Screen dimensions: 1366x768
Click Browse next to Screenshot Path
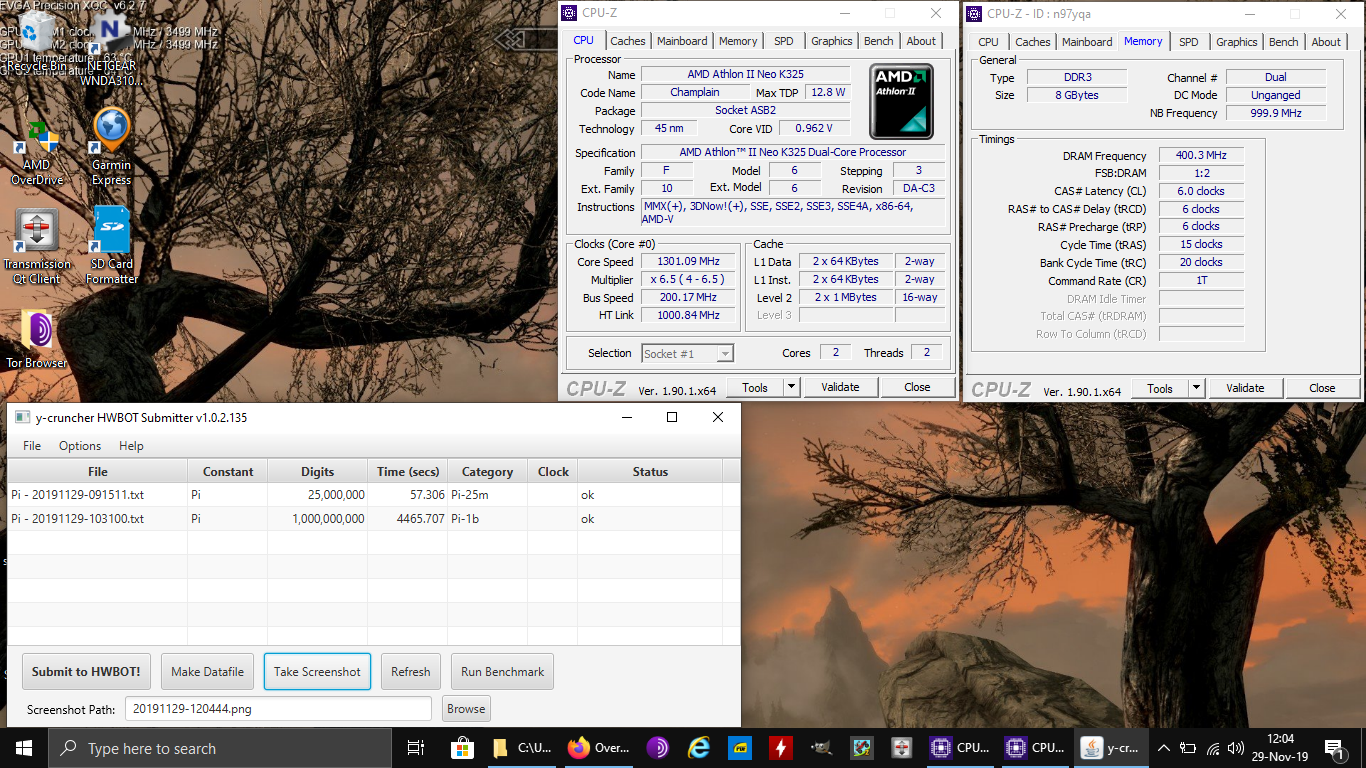click(x=466, y=709)
